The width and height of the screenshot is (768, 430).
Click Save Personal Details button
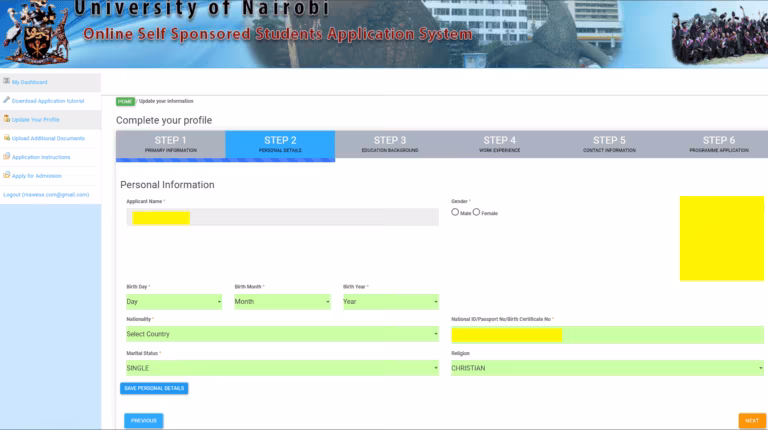pyautogui.click(x=154, y=388)
